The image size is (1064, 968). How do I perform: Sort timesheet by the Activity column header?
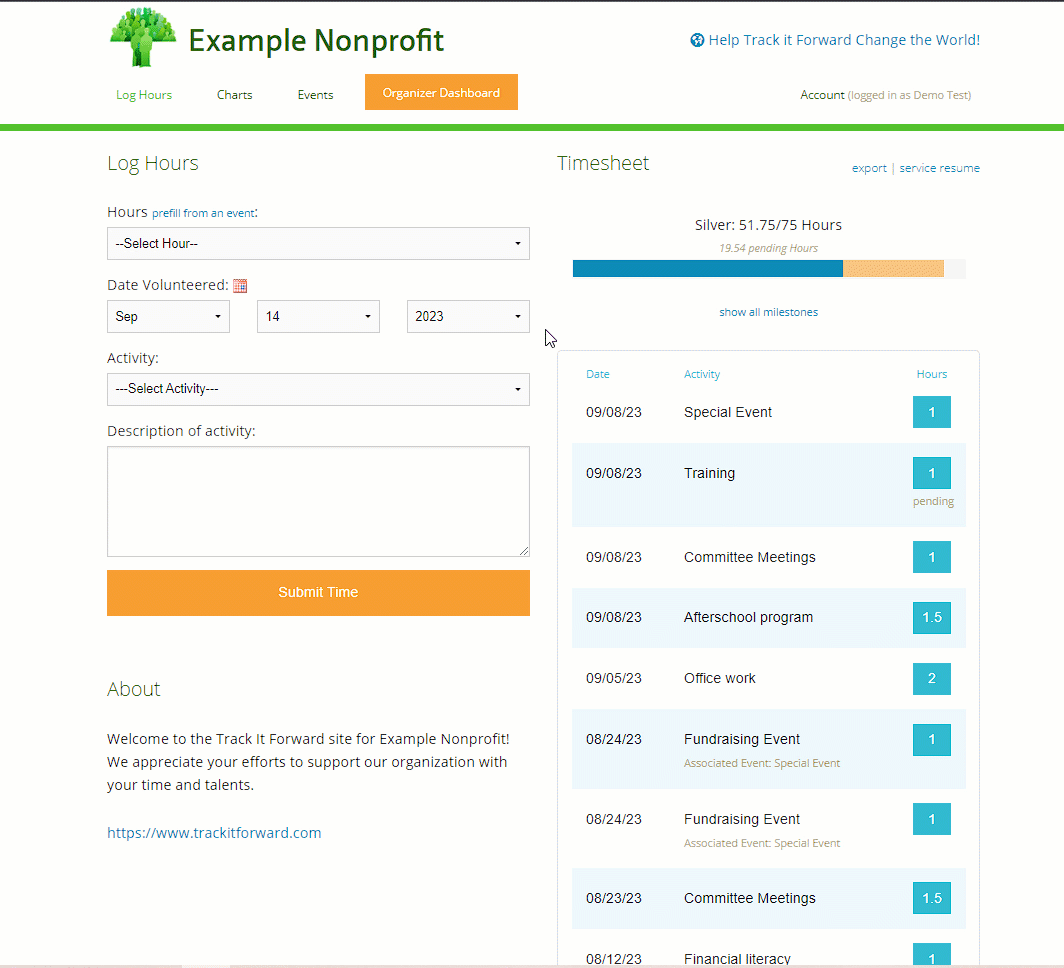[x=702, y=374]
